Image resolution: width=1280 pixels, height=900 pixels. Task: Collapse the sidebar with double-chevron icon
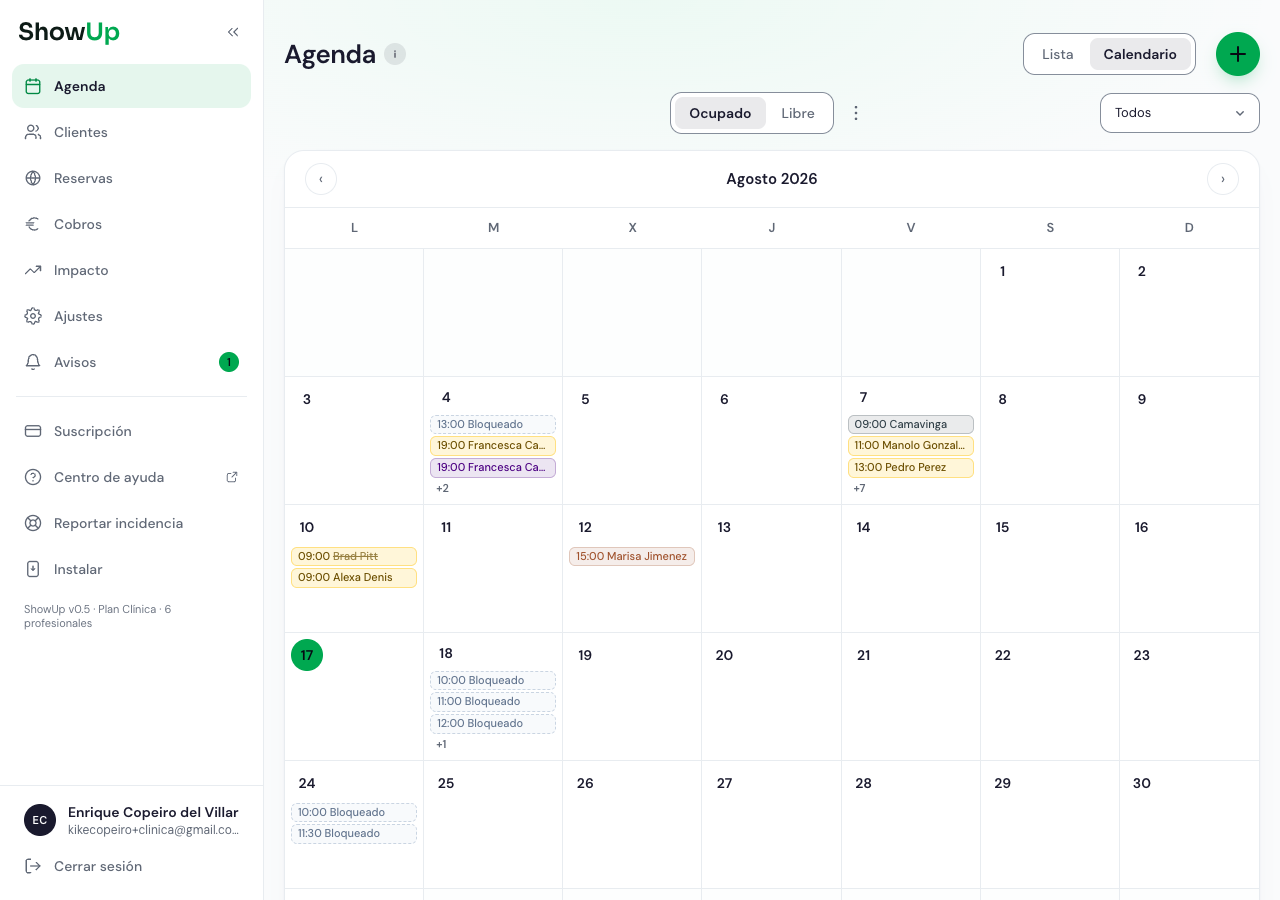coord(233,32)
